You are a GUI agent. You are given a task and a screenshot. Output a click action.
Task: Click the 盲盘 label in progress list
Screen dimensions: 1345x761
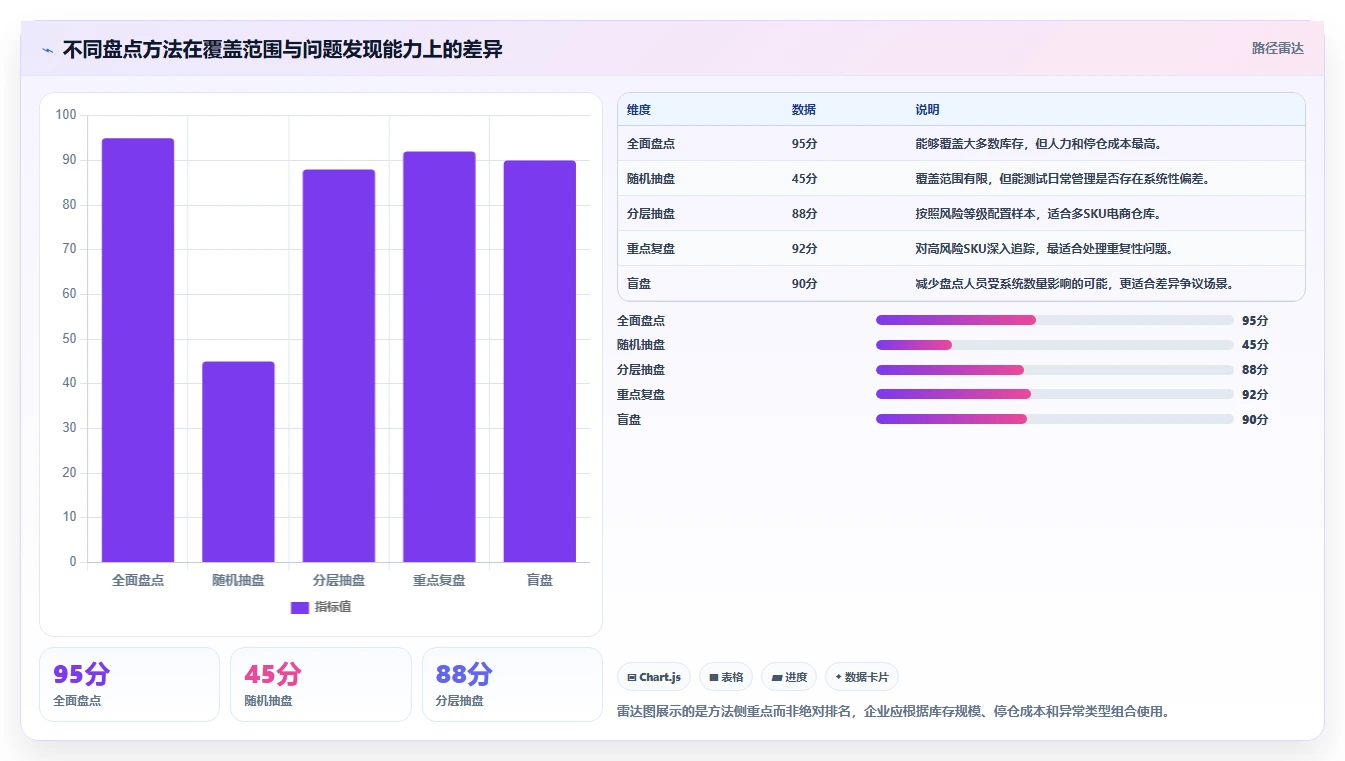629,419
